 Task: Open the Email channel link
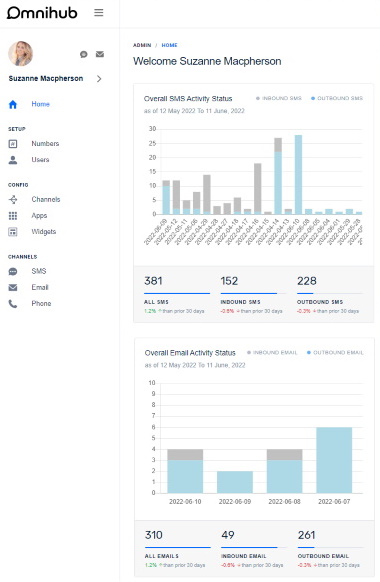[x=40, y=287]
